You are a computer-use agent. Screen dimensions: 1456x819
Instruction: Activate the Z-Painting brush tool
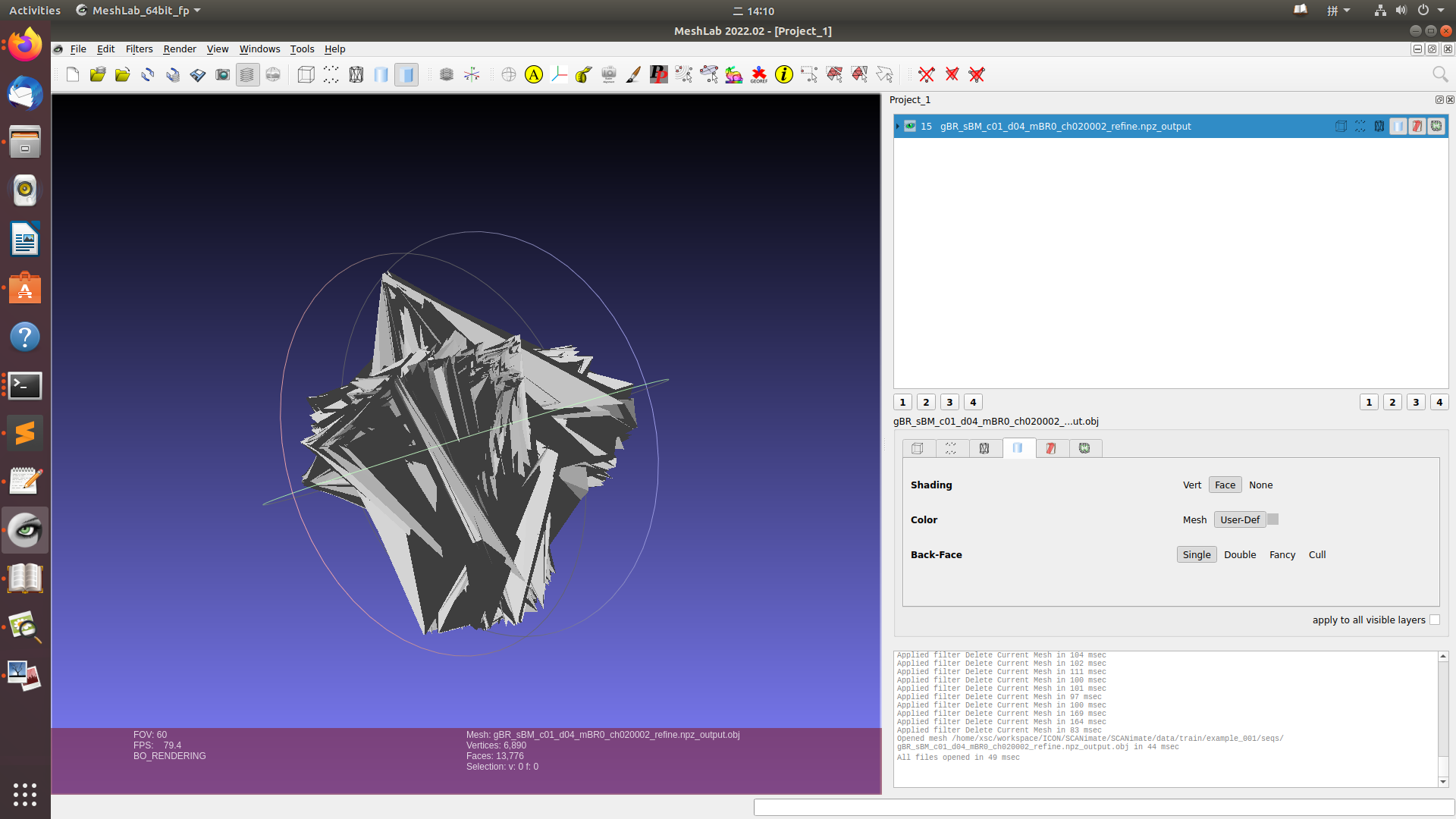pos(633,74)
